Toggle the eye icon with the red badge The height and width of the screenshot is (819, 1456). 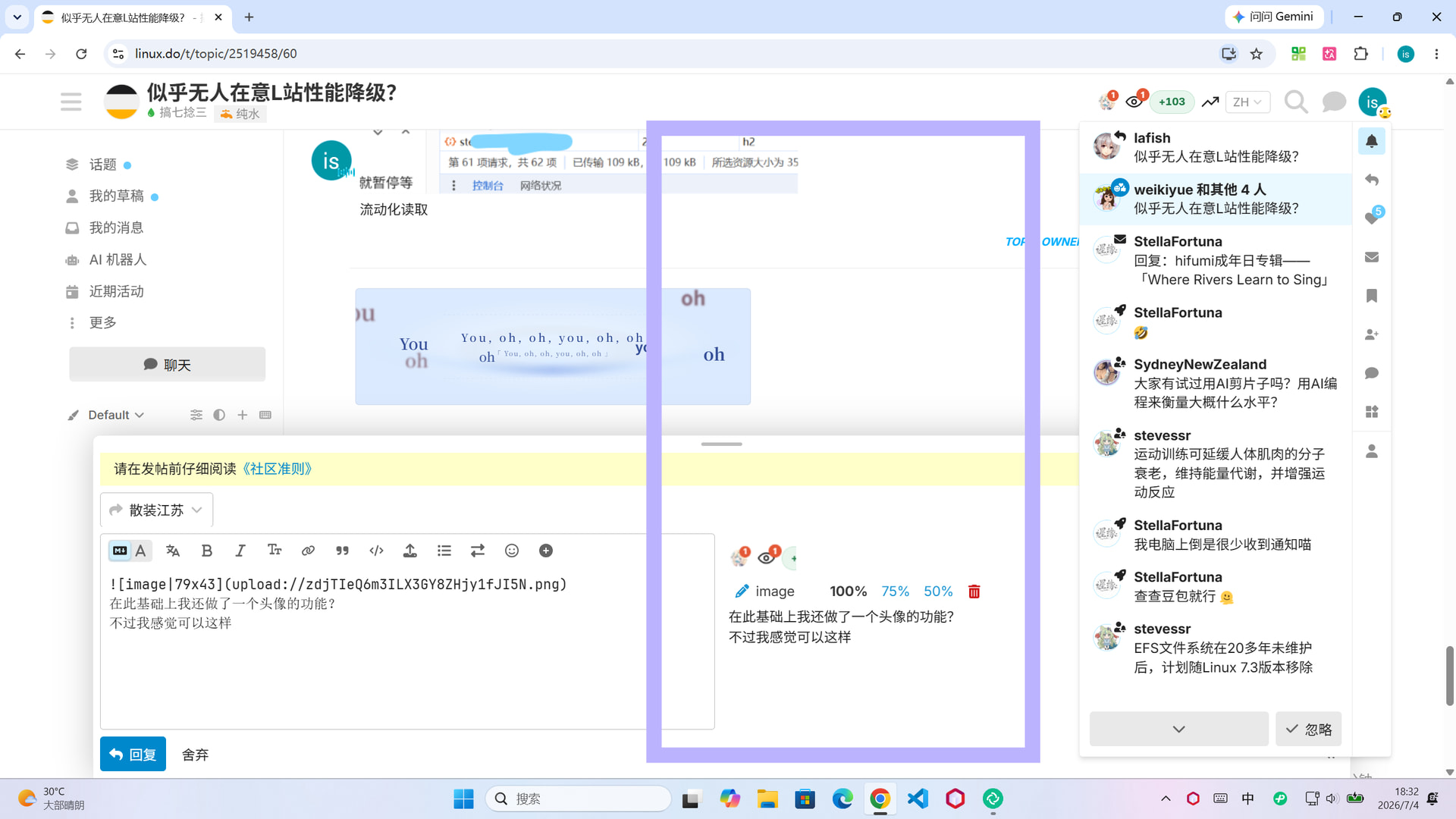pos(1135,101)
